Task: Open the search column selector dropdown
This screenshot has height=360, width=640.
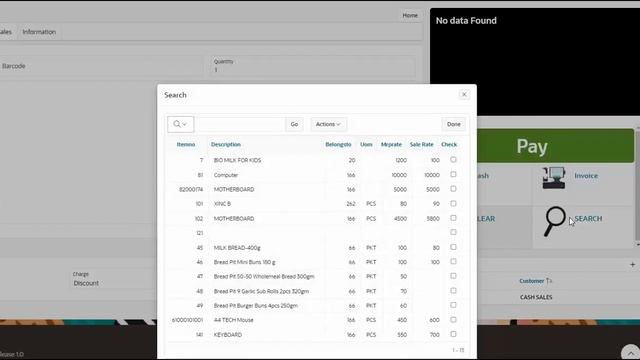Action: (x=180, y=124)
